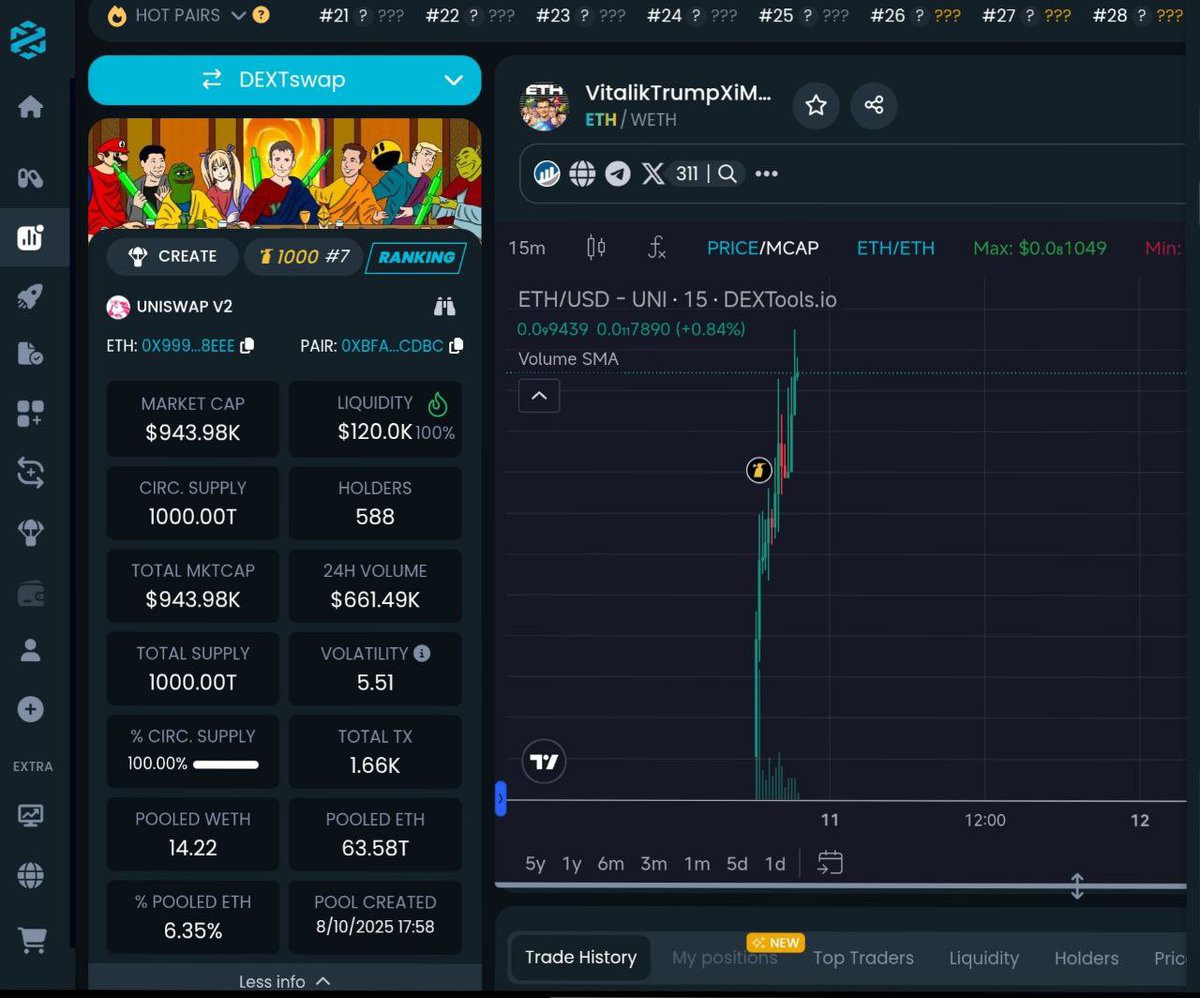Open the Telegram link icon
Image resolution: width=1200 pixels, height=998 pixels.
tap(618, 174)
